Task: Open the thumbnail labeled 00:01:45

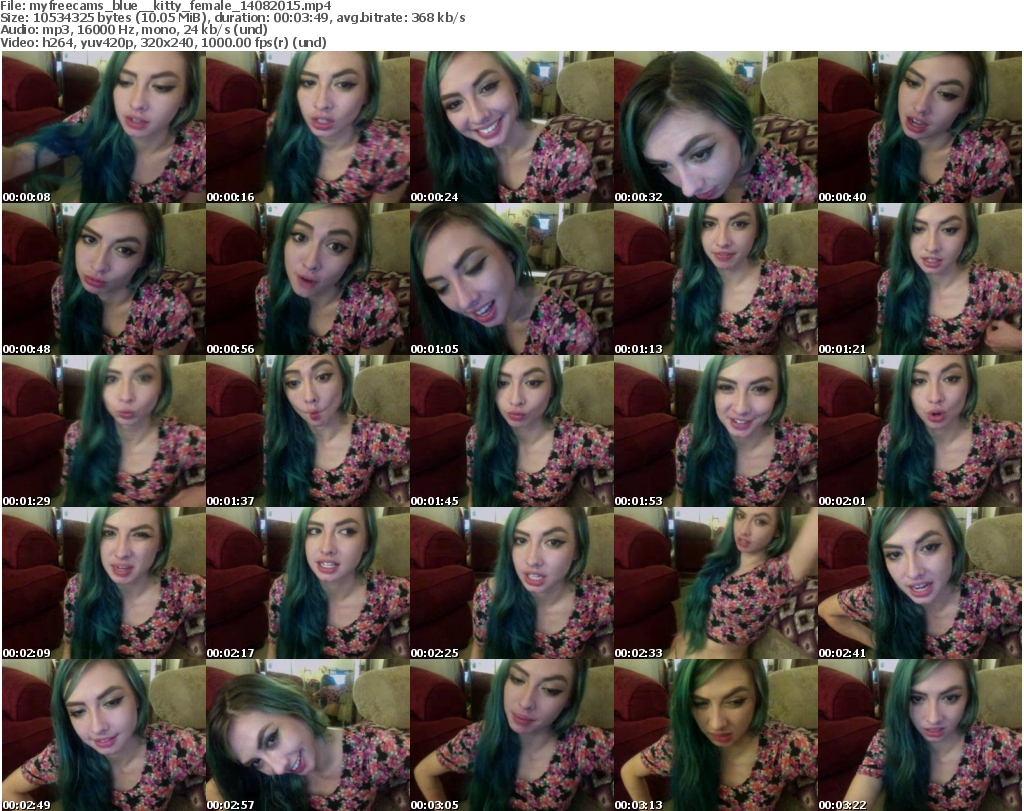Action: (x=512, y=431)
